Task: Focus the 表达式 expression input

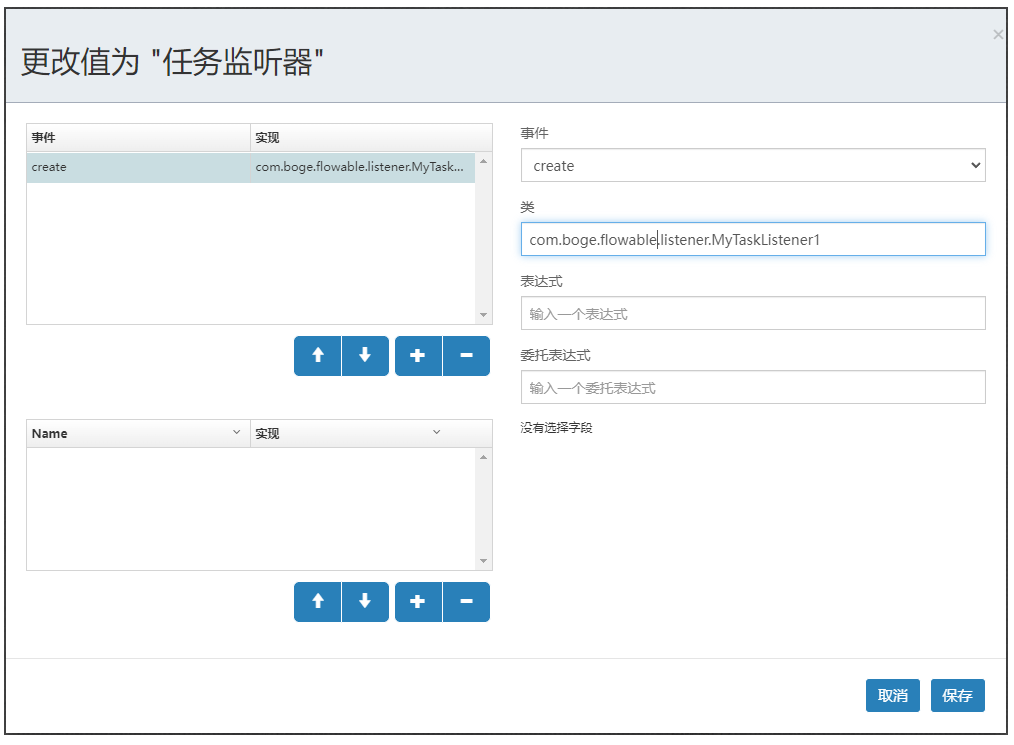Action: coord(752,313)
